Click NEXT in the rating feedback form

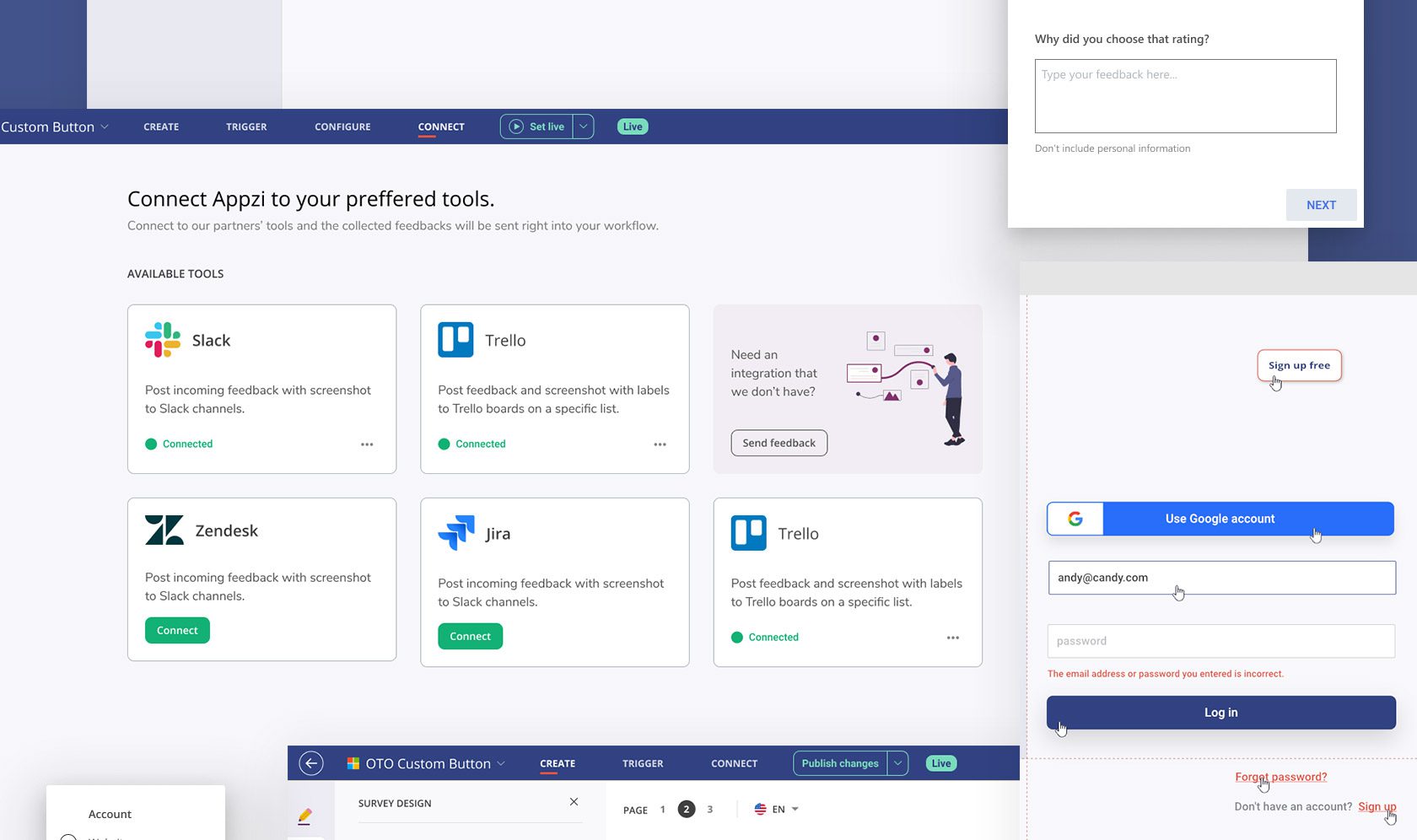pyautogui.click(x=1321, y=205)
